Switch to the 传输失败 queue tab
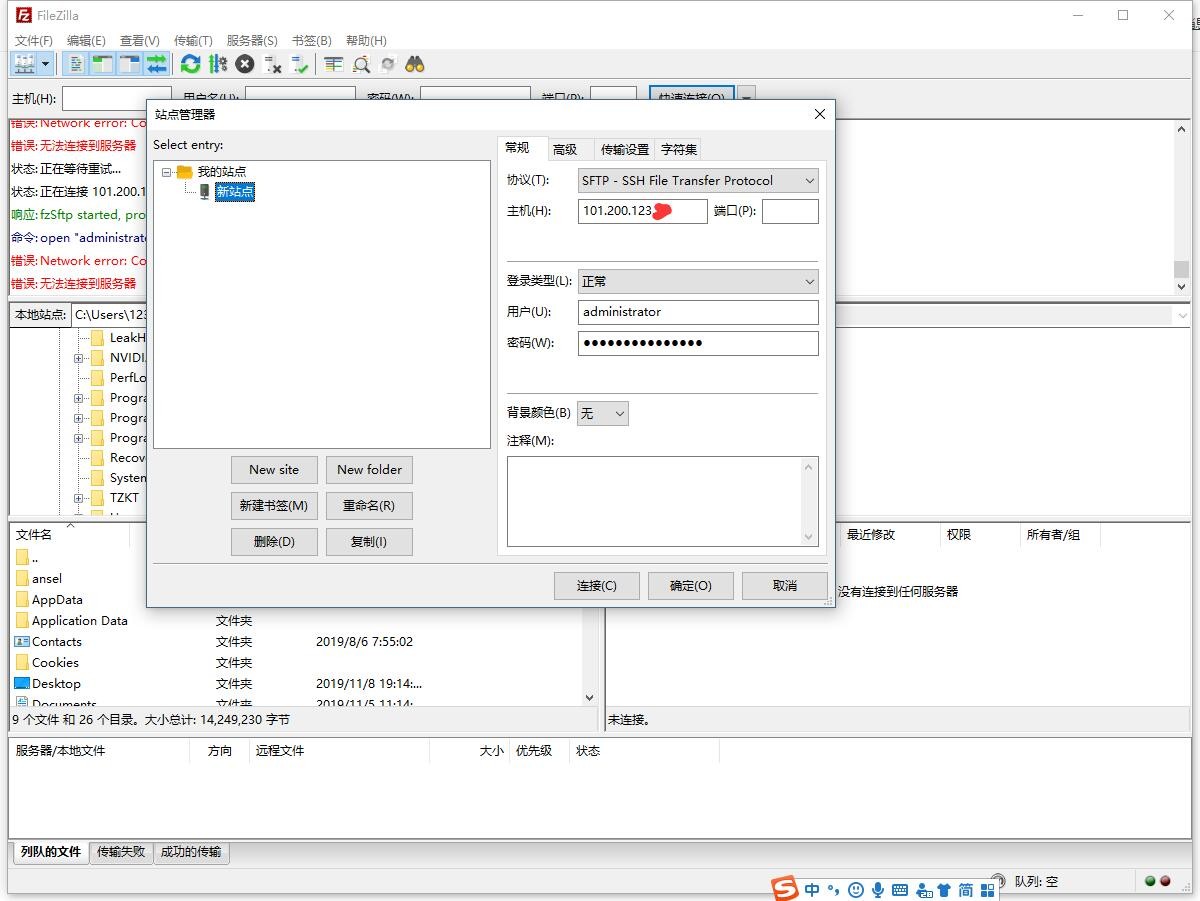The height and width of the screenshot is (901, 1200). 121,852
